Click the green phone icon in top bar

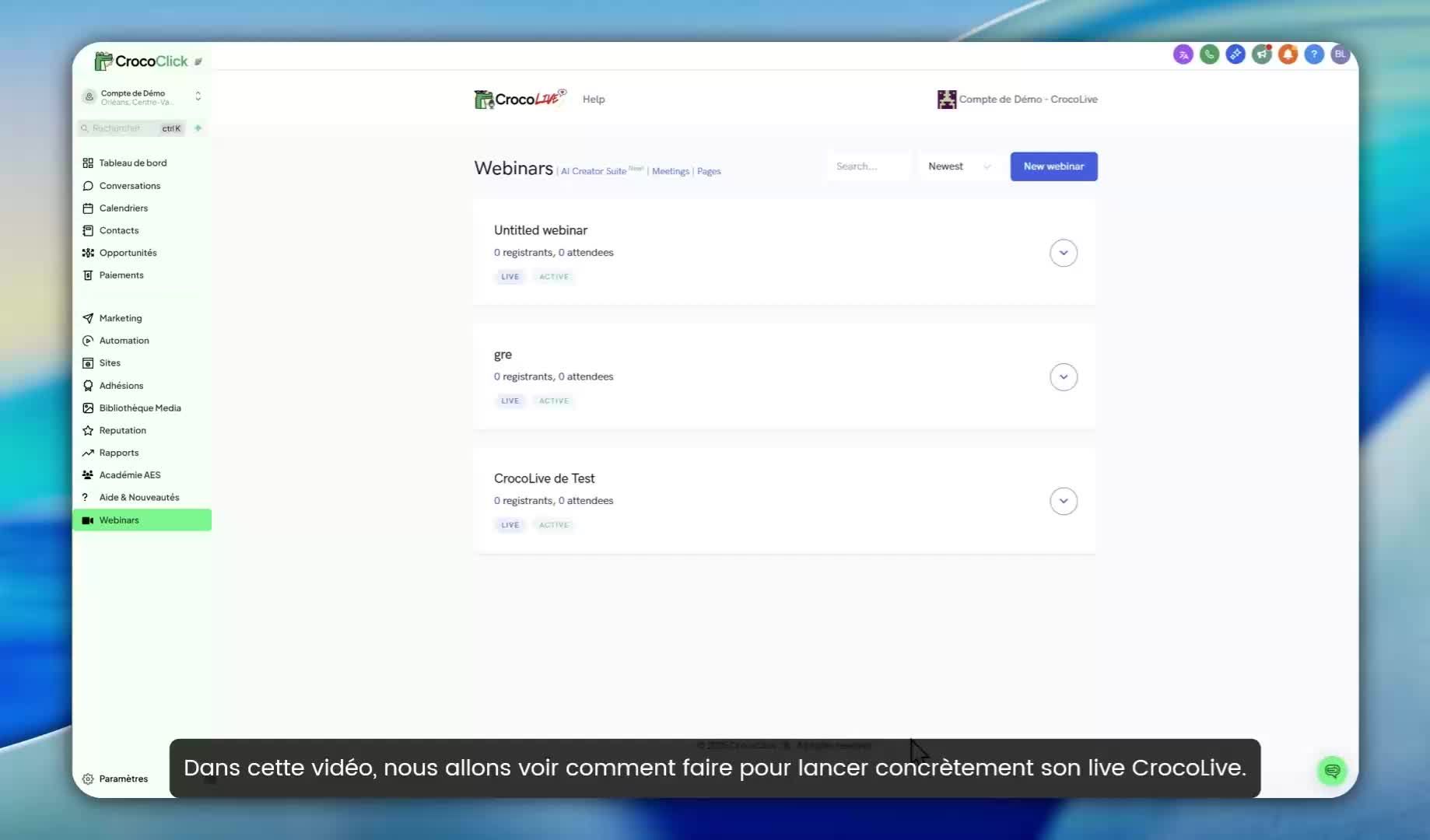point(1209,54)
